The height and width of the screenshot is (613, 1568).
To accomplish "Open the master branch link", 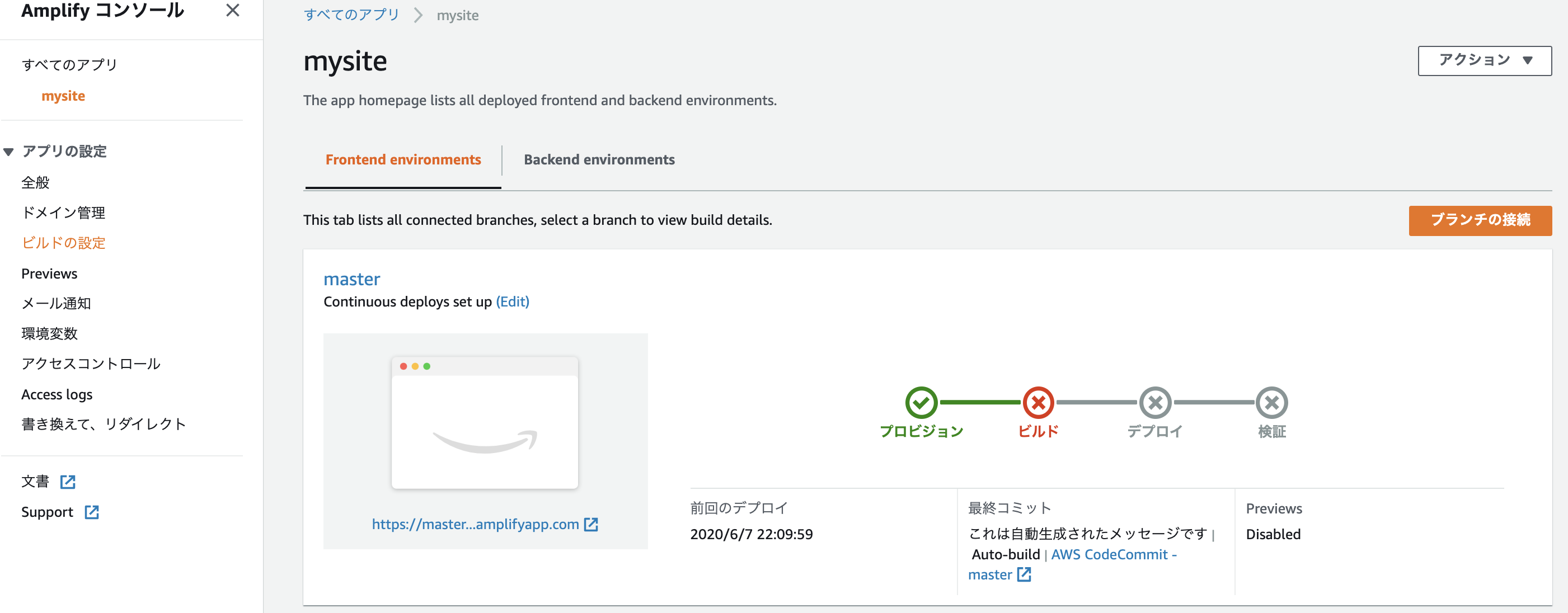I will 352,279.
